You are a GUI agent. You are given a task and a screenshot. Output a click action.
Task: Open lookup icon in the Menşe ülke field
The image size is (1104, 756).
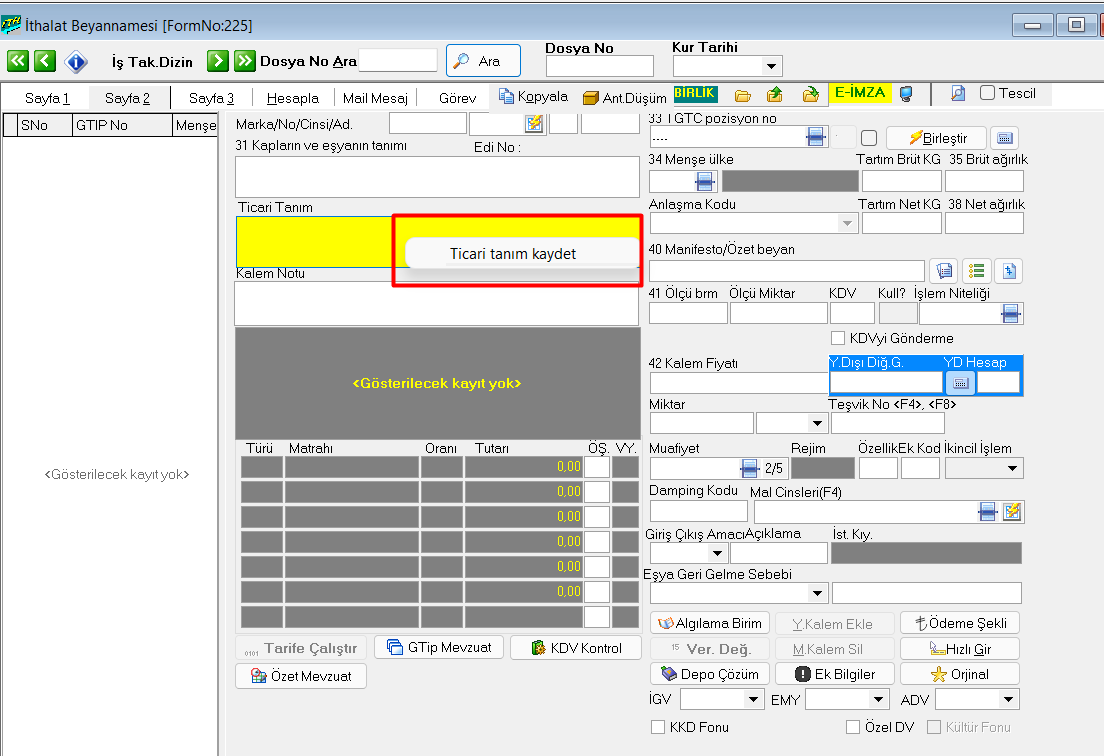click(704, 182)
